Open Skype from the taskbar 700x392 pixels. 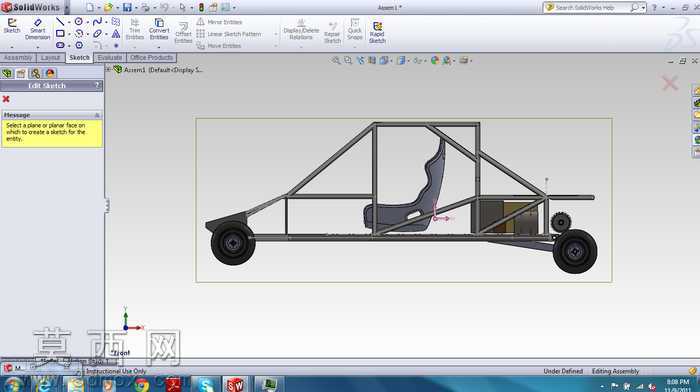coord(205,384)
